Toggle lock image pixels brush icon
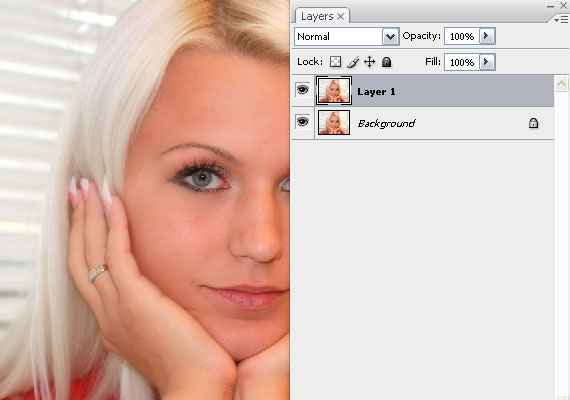The image size is (570, 400). pyautogui.click(x=353, y=62)
